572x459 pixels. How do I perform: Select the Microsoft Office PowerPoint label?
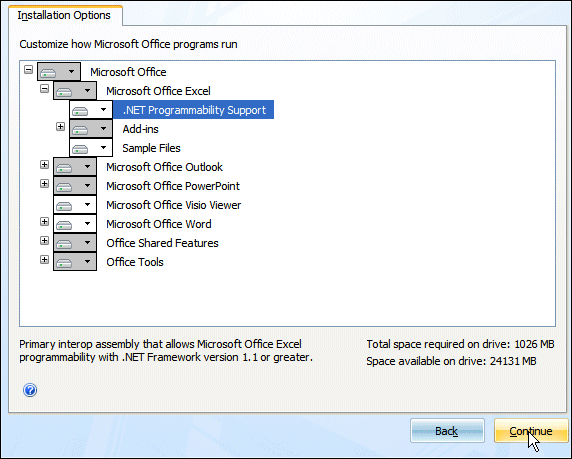pyautogui.click(x=173, y=186)
